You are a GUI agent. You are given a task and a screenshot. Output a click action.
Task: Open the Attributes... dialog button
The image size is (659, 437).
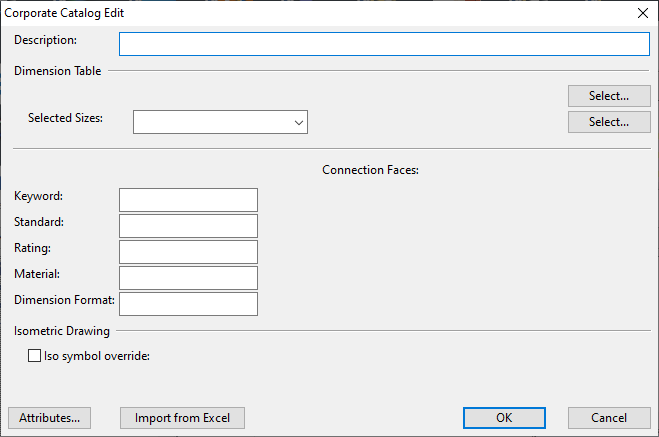50,418
